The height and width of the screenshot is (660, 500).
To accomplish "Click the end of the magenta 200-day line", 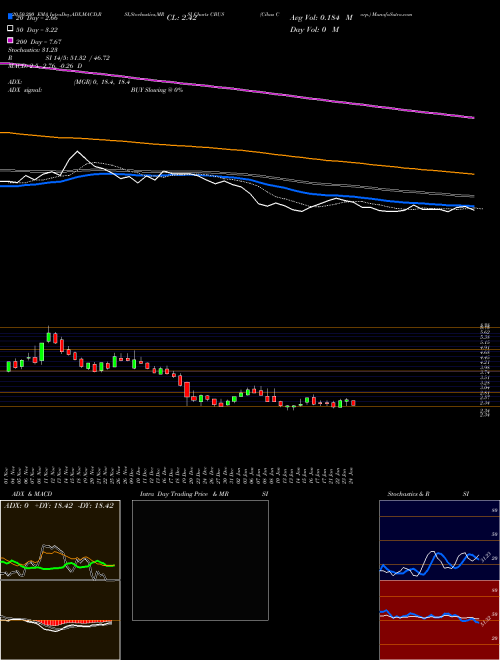I will pos(473,118).
